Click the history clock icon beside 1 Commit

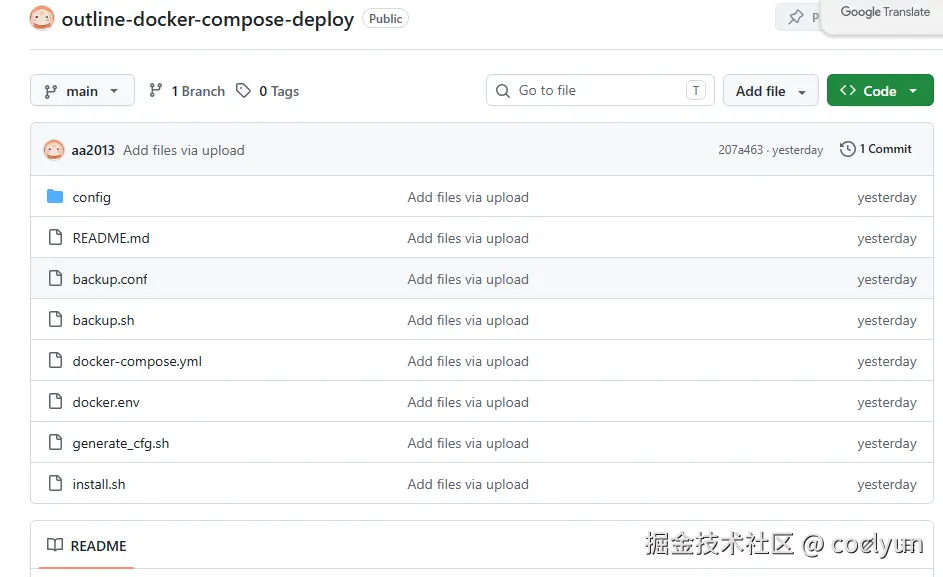click(847, 149)
